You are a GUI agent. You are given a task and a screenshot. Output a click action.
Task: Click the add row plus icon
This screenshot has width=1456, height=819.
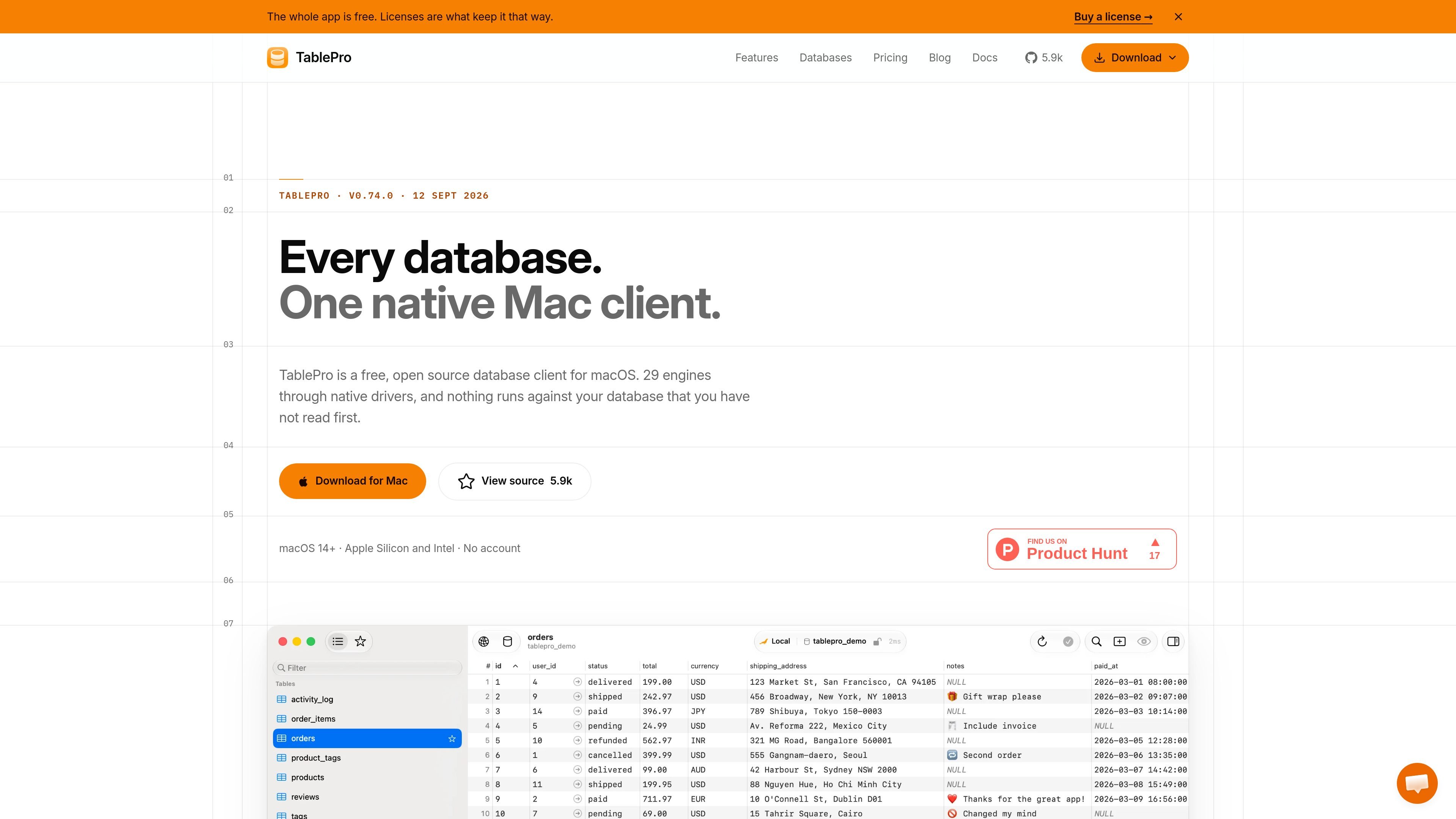(1120, 642)
